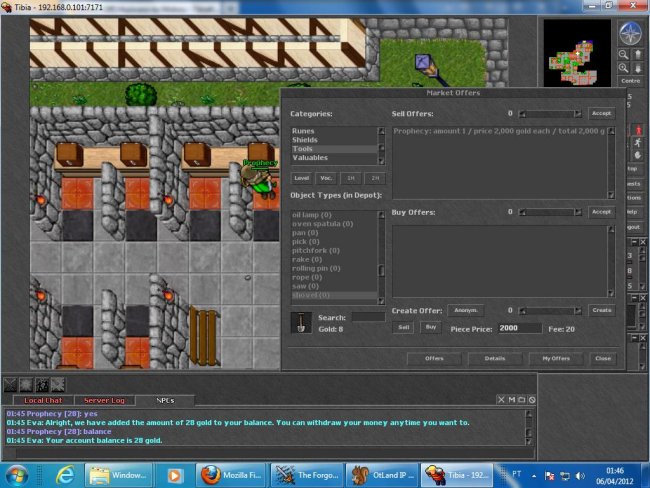Adjust the Buy Offers amount slider
The width and height of the screenshot is (650, 488).
tap(550, 212)
